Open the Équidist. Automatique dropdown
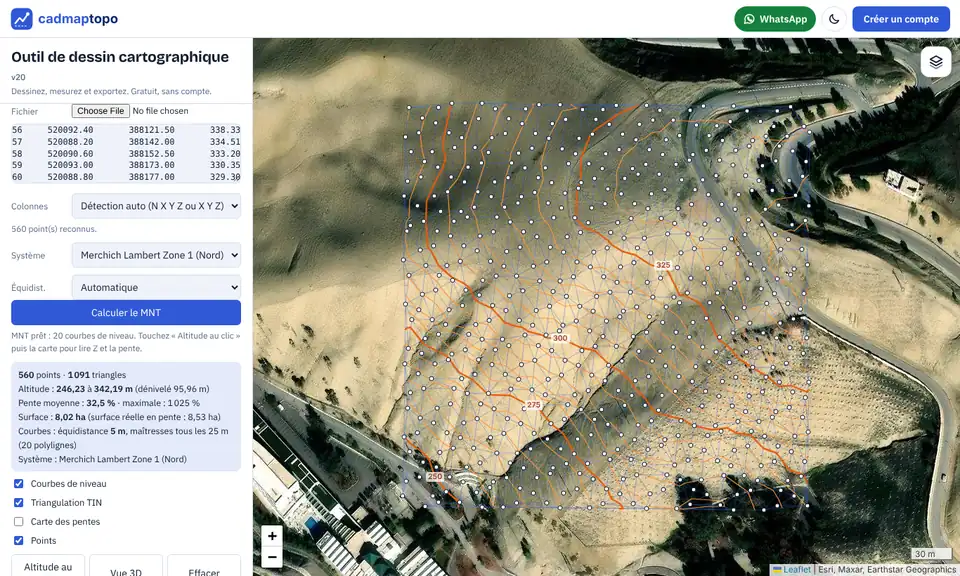960x576 pixels. 156,287
